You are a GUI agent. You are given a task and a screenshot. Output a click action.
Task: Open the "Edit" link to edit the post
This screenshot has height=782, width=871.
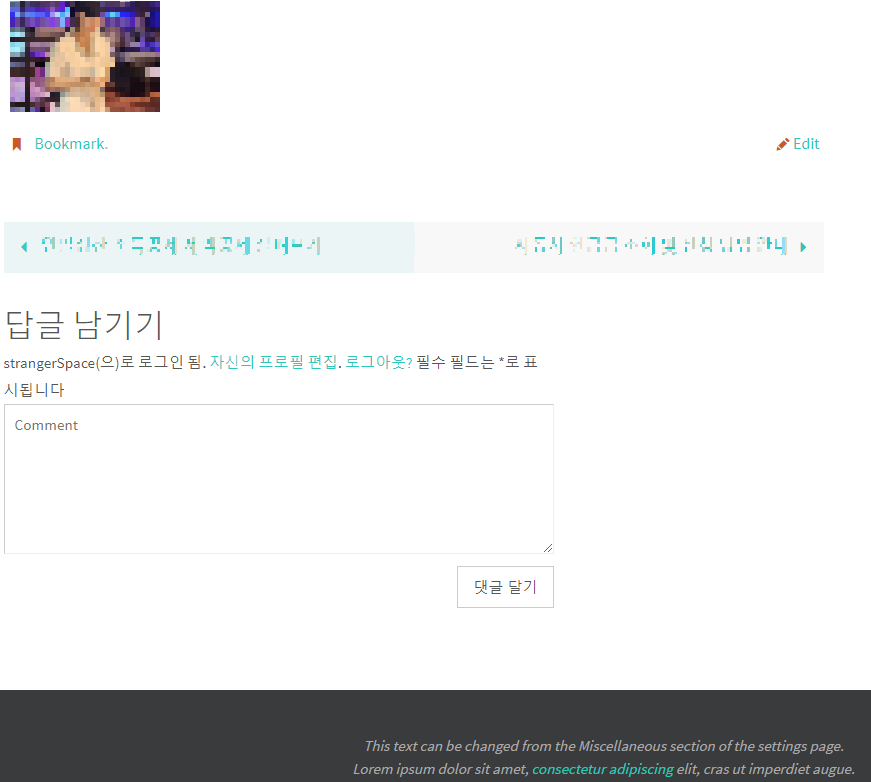click(806, 143)
